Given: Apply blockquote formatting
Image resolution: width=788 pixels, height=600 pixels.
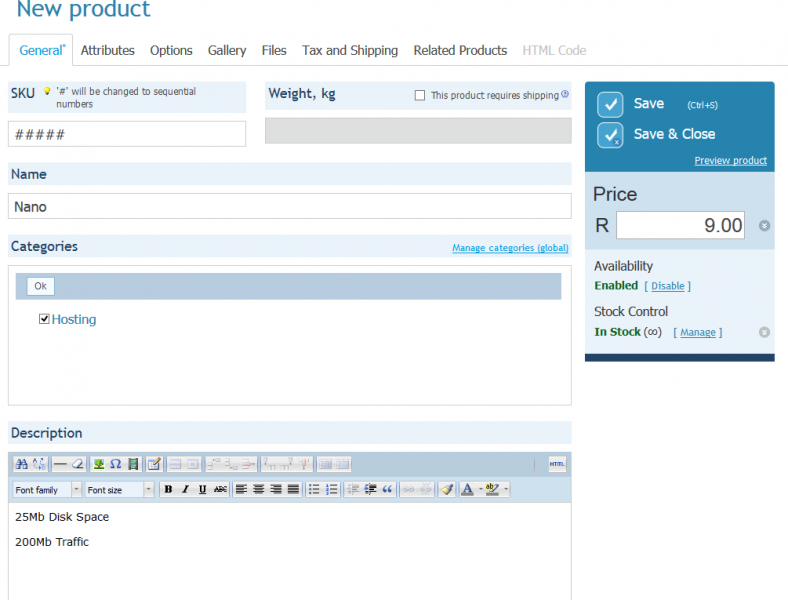Looking at the screenshot, I should [387, 489].
